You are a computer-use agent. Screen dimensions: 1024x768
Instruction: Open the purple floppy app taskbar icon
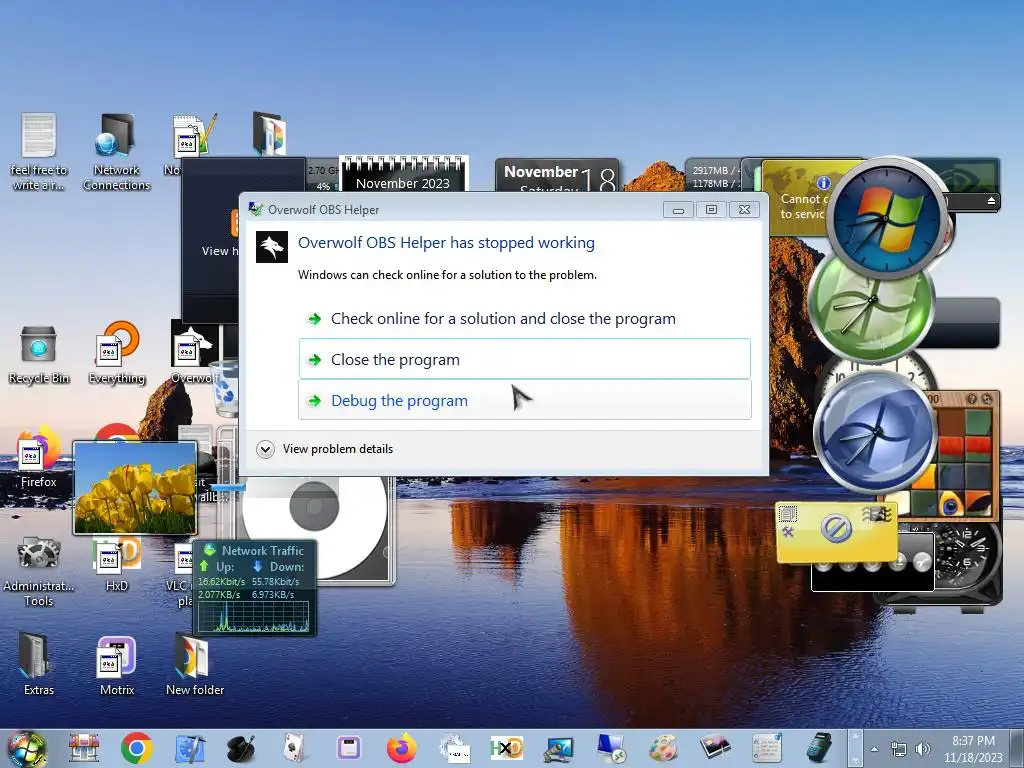click(348, 748)
